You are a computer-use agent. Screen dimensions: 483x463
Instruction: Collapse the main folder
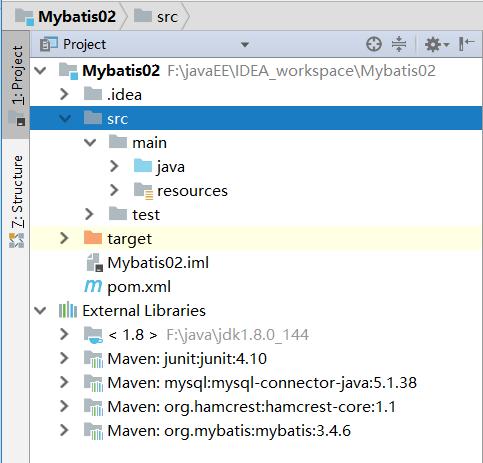90,143
